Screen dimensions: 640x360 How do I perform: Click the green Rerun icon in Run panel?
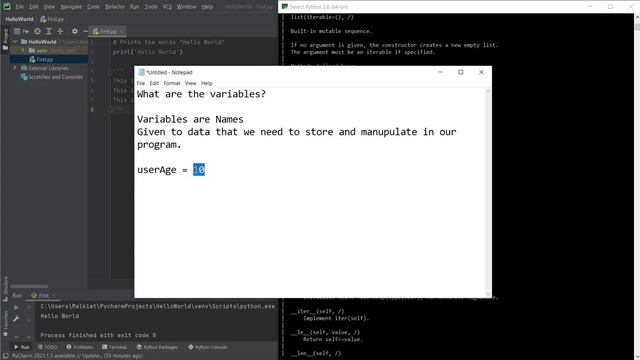[16, 307]
